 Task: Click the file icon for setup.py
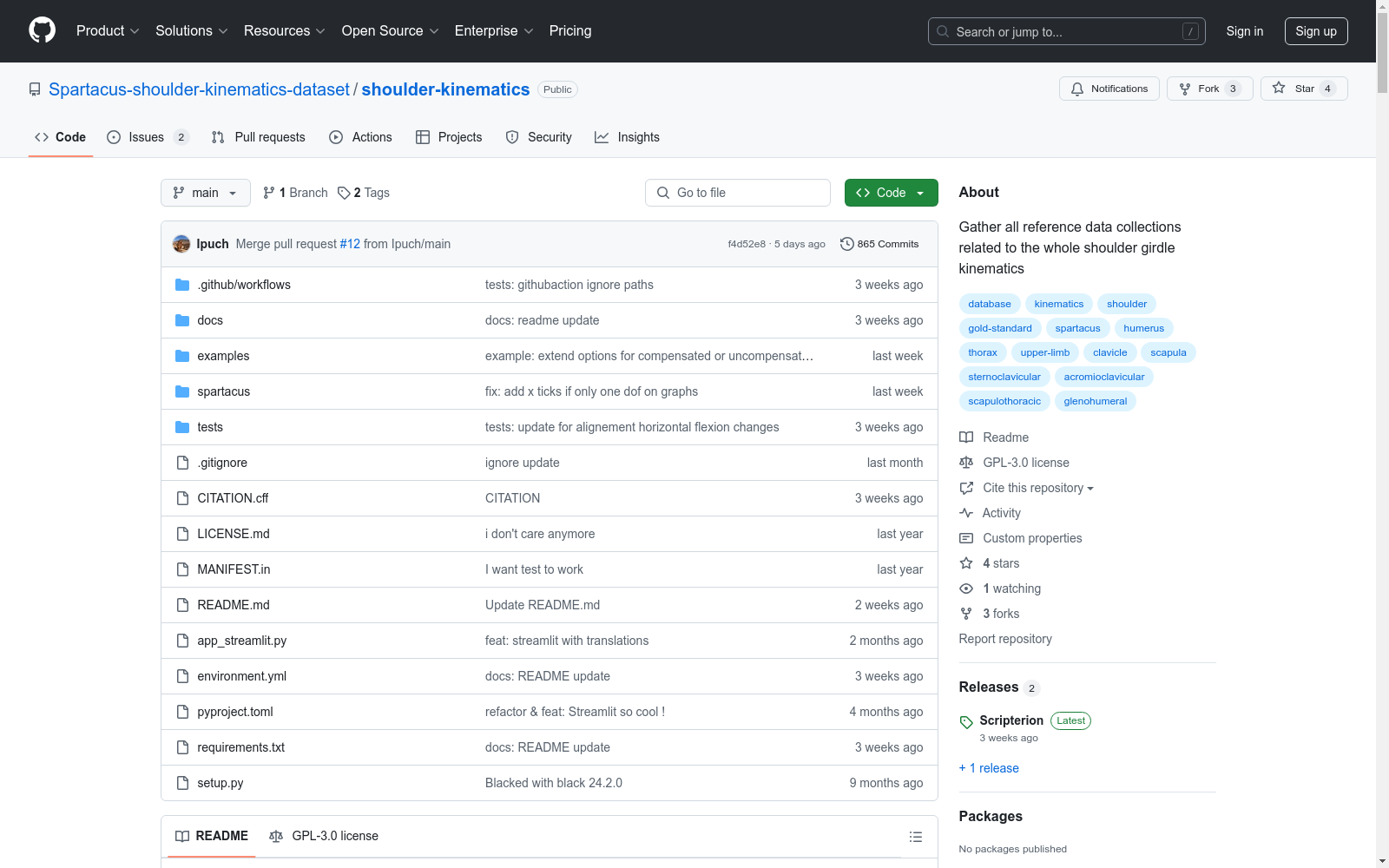(182, 783)
